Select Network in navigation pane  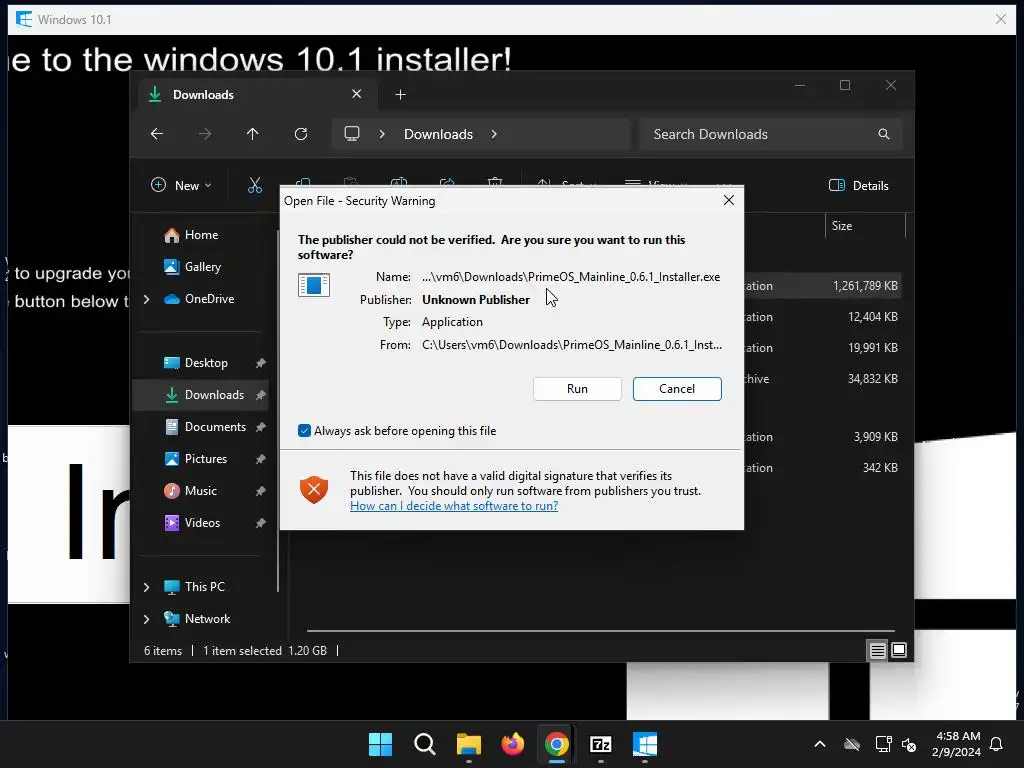pyautogui.click(x=206, y=618)
